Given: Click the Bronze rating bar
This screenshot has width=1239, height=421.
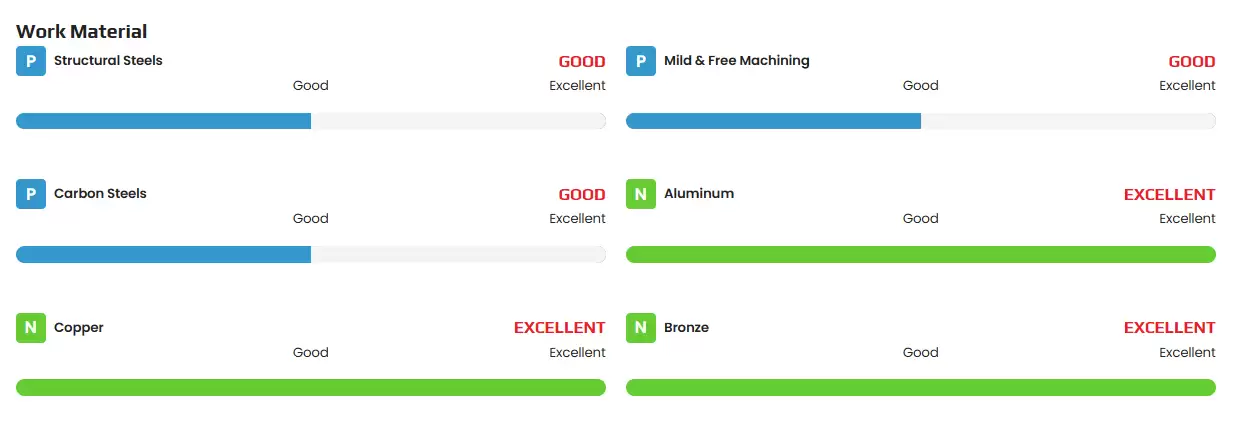Looking at the screenshot, I should [920, 387].
